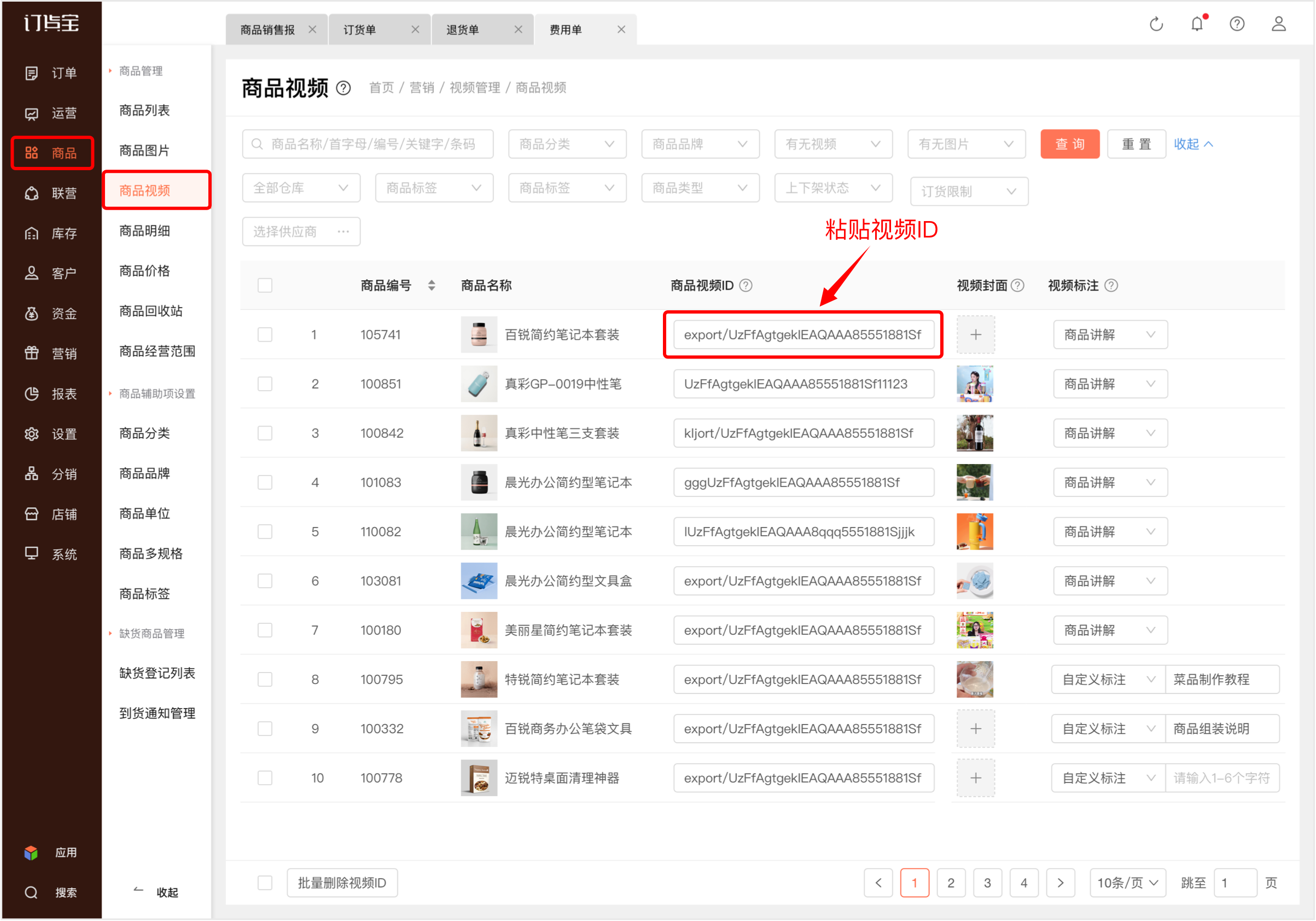1316x921 pixels.
Task: Open the 商品类型 dropdown
Action: pyautogui.click(x=700, y=188)
